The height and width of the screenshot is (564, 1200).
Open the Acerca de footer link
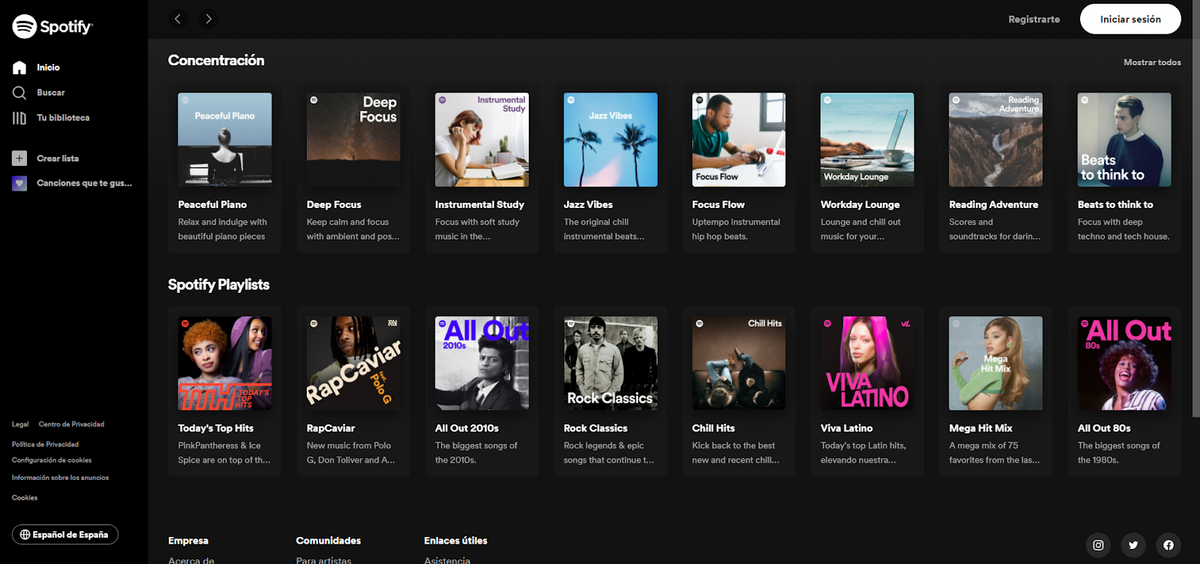coord(191,560)
